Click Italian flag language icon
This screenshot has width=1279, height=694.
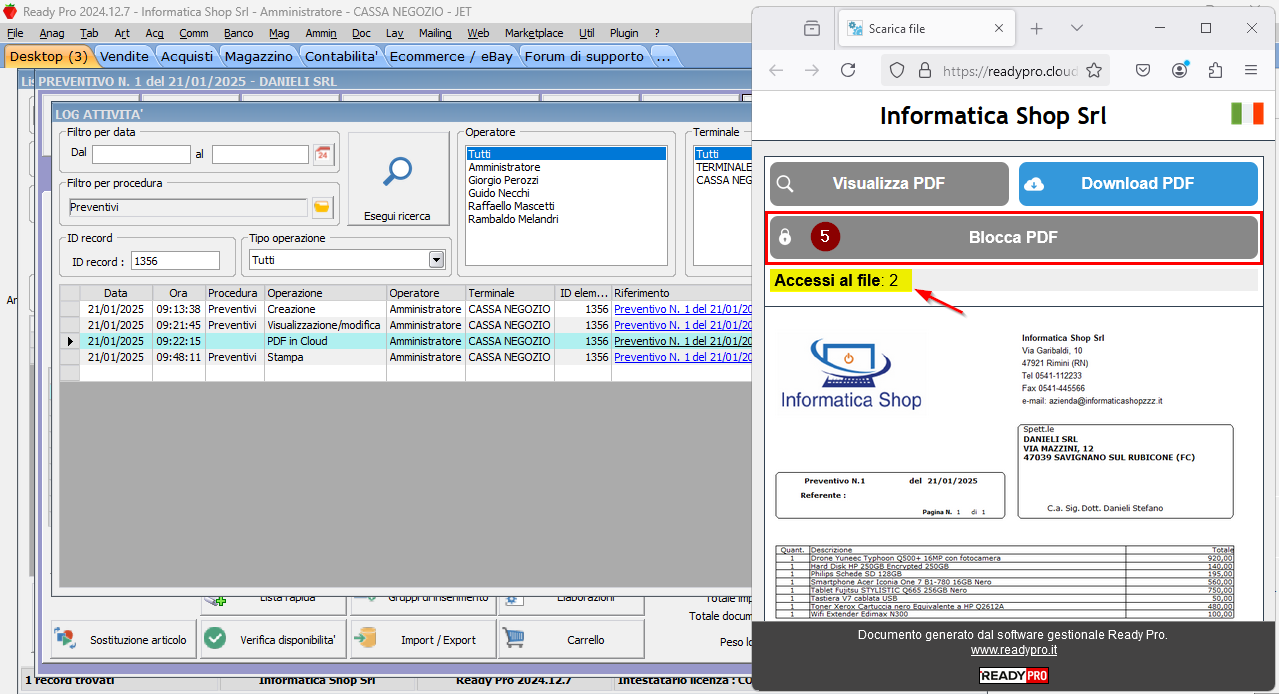tap(1247, 114)
